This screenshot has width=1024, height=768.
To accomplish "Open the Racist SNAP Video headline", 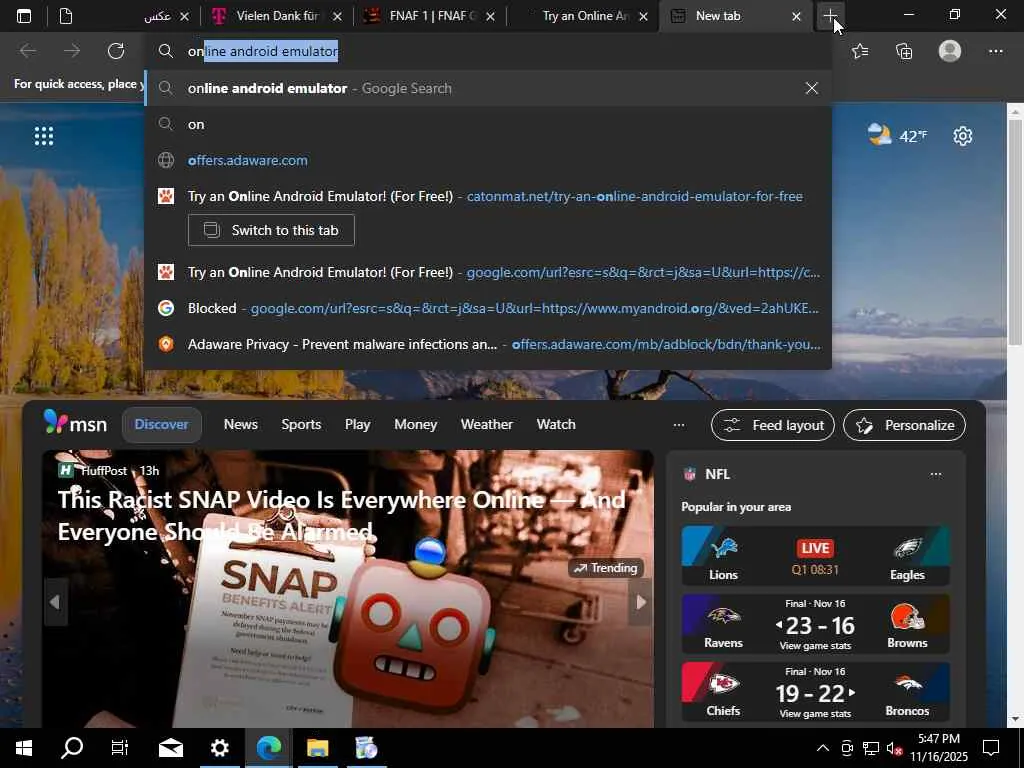I will click(x=342, y=516).
